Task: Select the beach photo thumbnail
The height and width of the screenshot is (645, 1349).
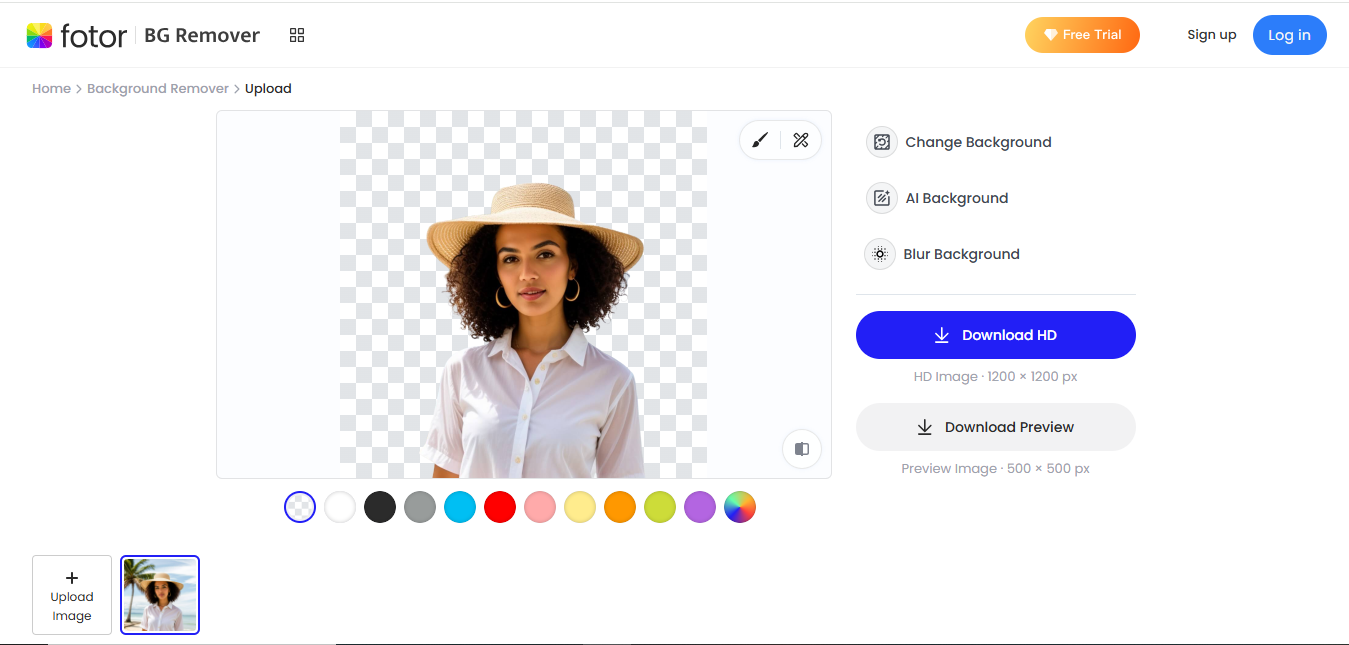Action: point(160,595)
